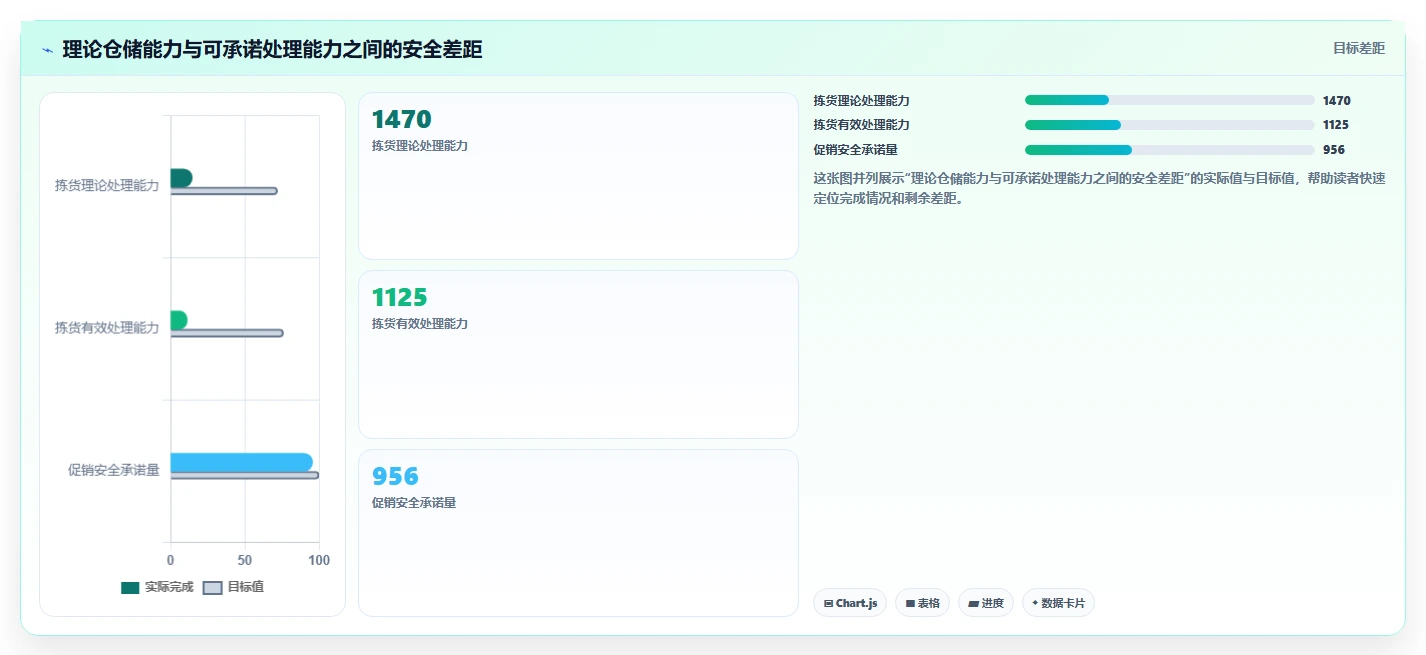Click the gray 拣货理论处理能力 target bar in chart
Screen dimensions: 1426x655
pos(224,191)
